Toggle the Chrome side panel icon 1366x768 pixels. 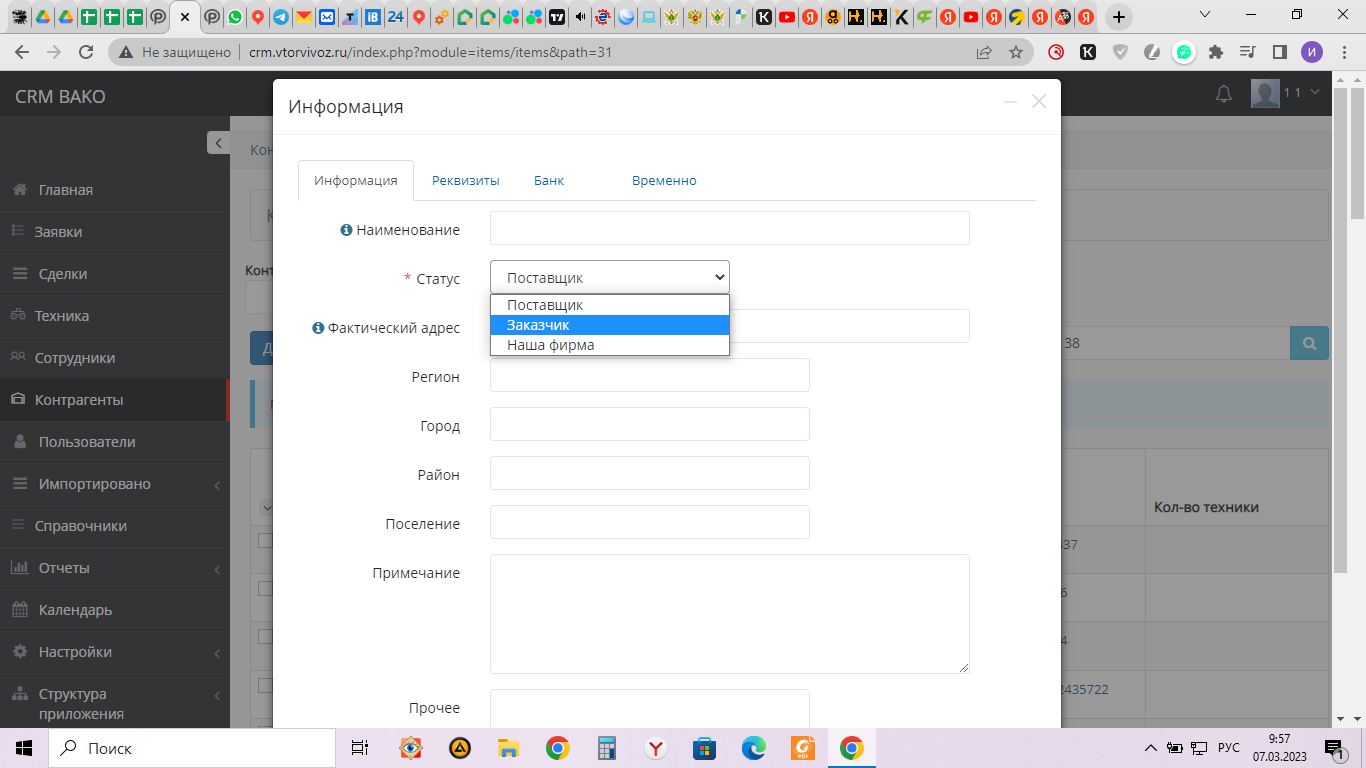(1279, 52)
